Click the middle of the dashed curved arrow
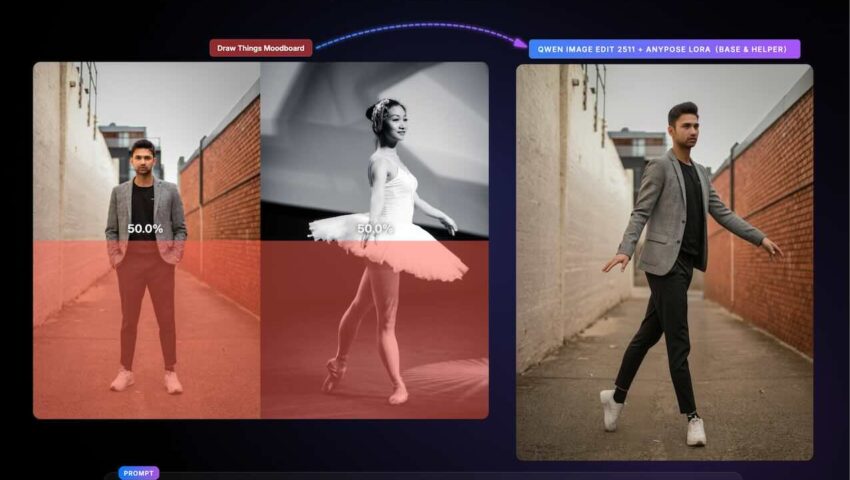Viewport: 850px width, 480px height. coord(420,27)
